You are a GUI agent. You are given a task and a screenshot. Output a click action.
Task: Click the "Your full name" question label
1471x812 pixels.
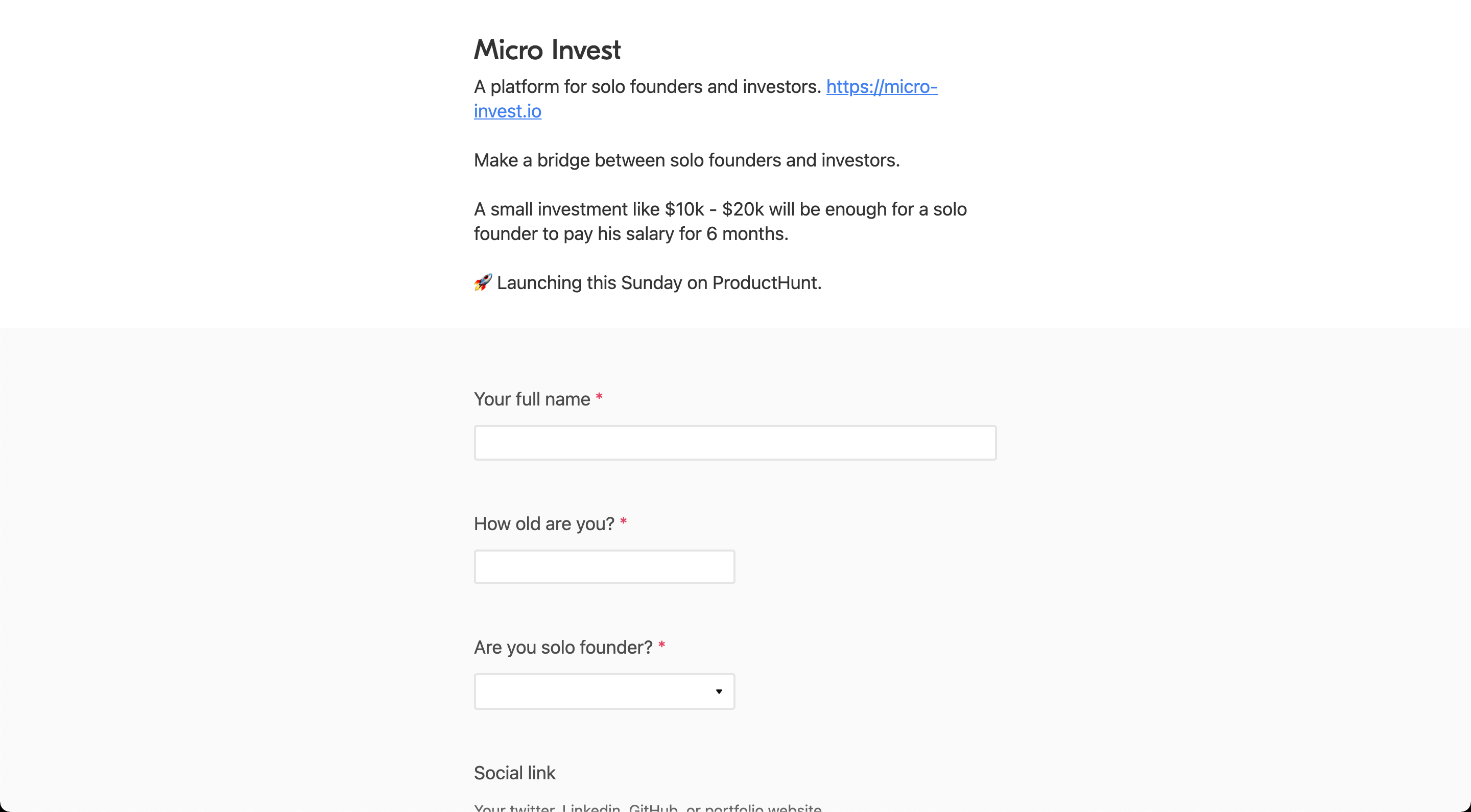(532, 399)
